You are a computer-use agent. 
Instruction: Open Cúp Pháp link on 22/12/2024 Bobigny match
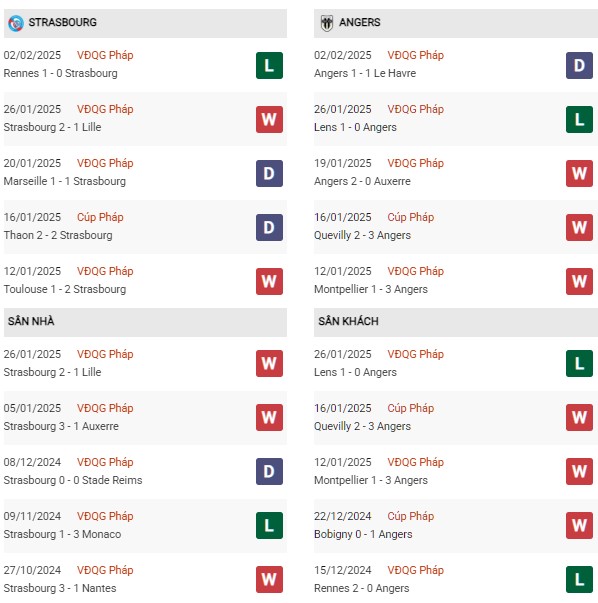coord(410,516)
